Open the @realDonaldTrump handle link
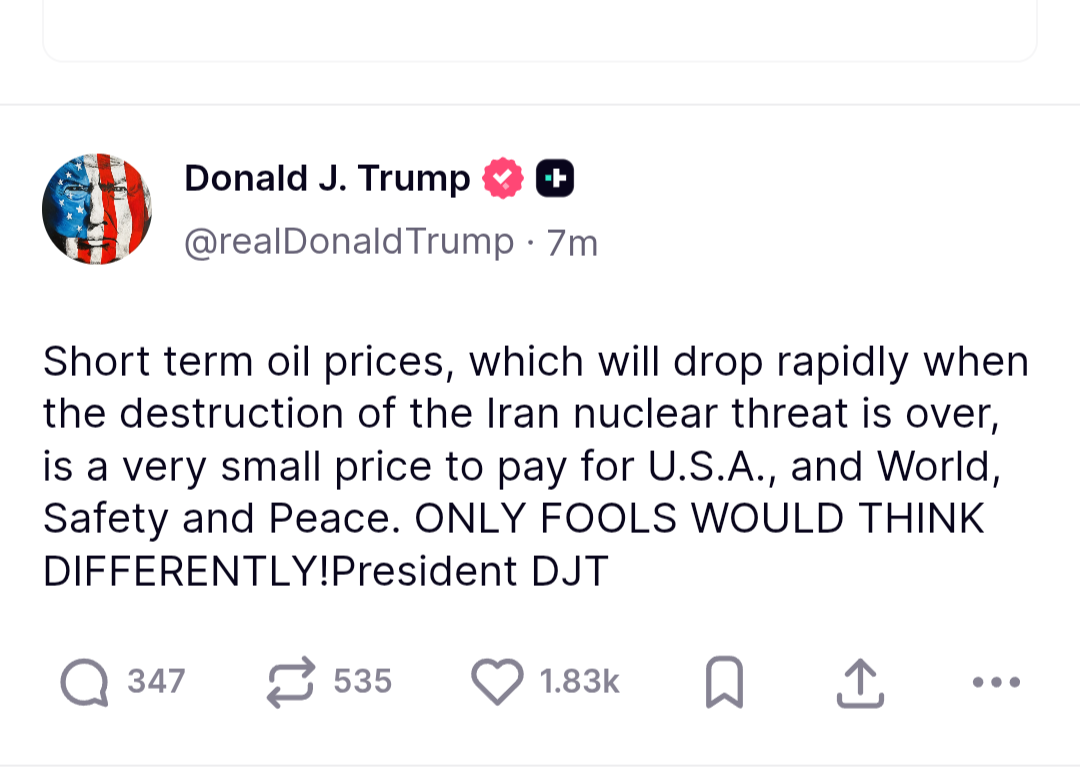This screenshot has height=781, width=1080. (x=349, y=242)
